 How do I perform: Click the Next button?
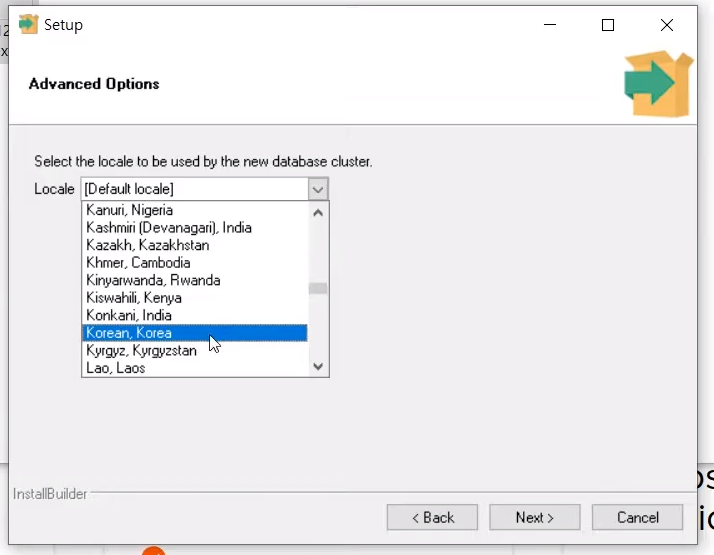click(535, 517)
